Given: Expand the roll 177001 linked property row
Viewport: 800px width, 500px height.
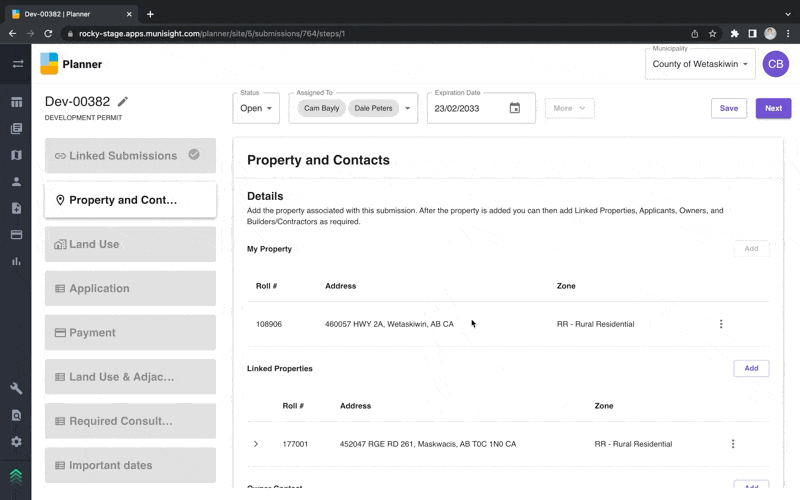Looking at the screenshot, I should click(x=256, y=444).
